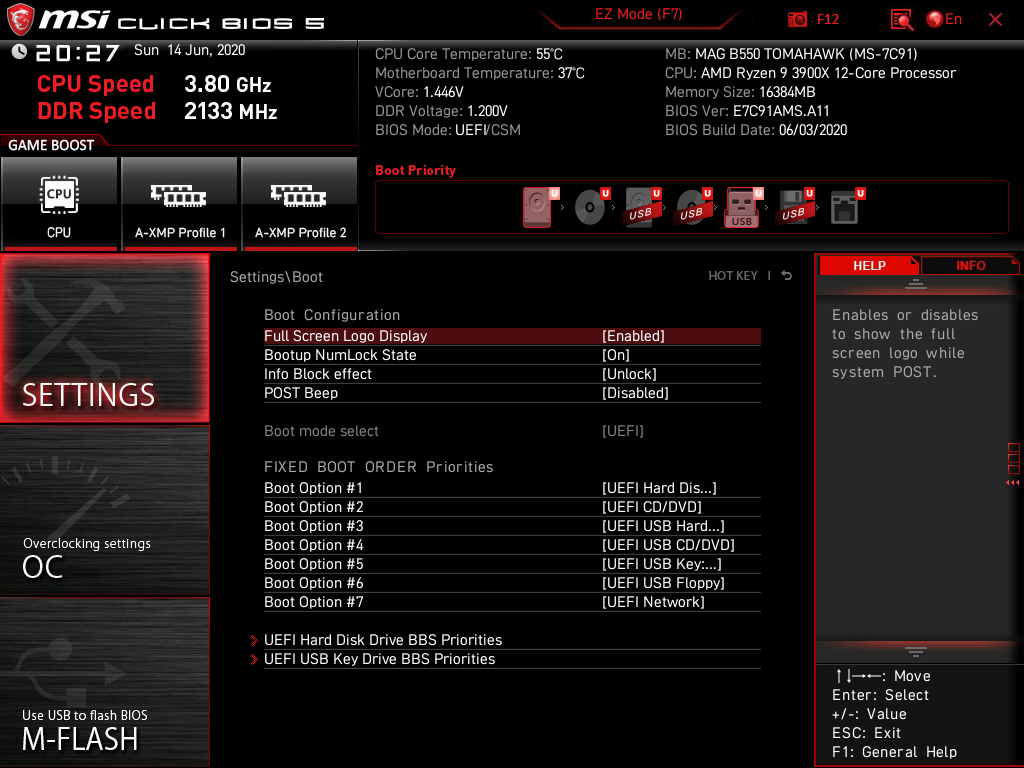Switch to EZ Mode (F7)
This screenshot has height=768, width=1024.
point(638,14)
